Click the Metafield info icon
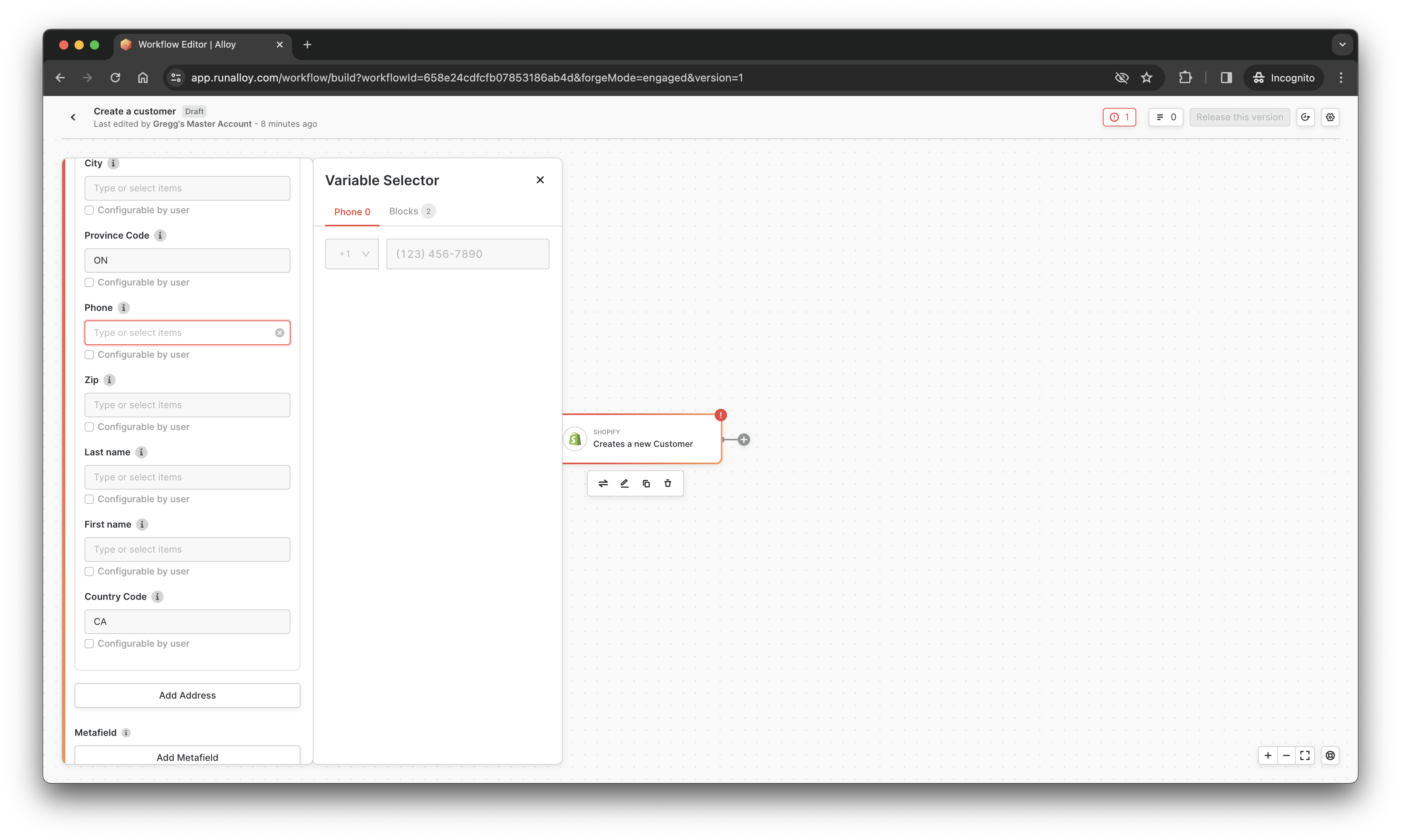Viewport: 1401px width, 840px height. 126,732
